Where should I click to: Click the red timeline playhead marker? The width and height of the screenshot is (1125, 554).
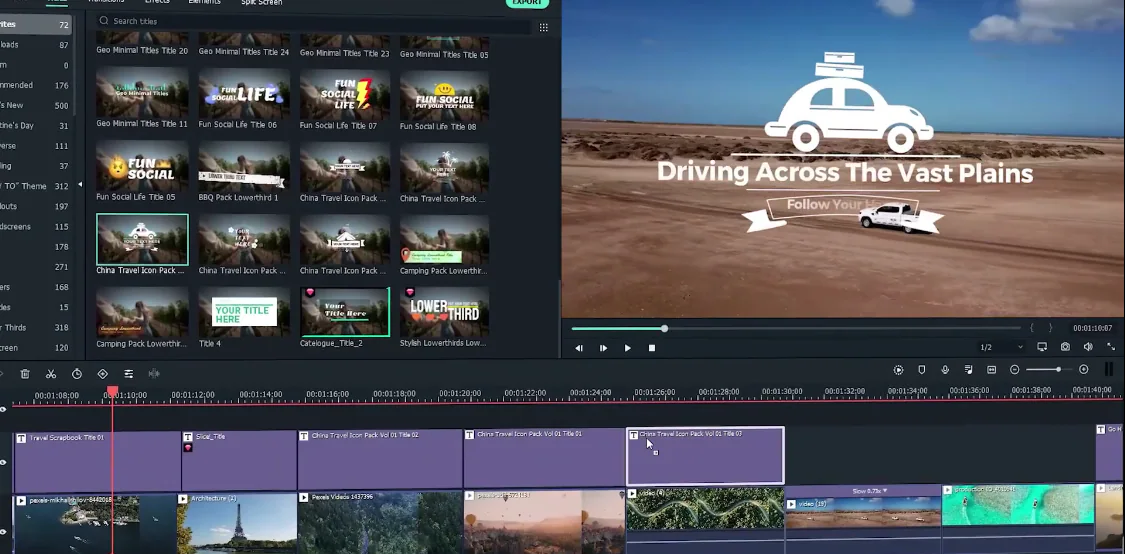pyautogui.click(x=113, y=391)
